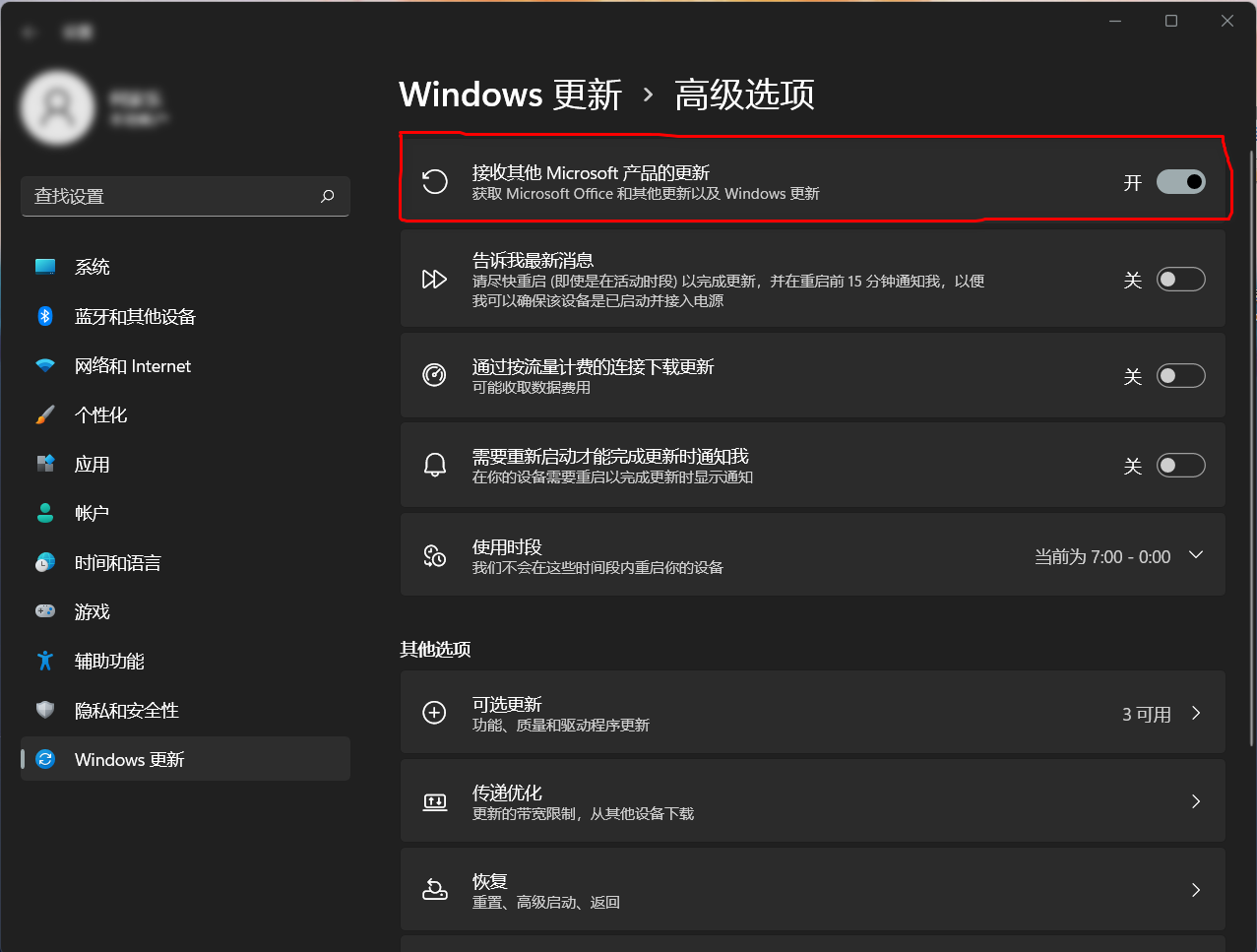Click the System monitor icon in sidebar
Screen dimensions: 1257x952
tap(45, 267)
